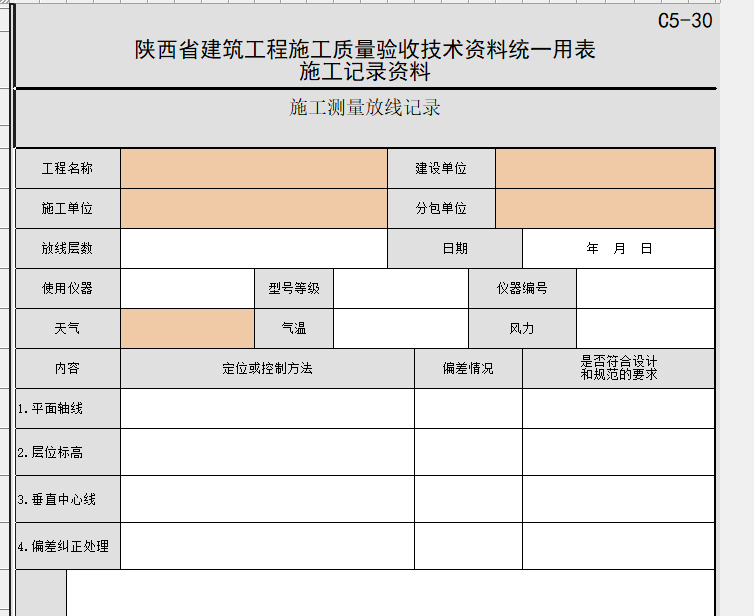The height and width of the screenshot is (616, 754).
Task: Click the 4.偏差纠正处理 row label cell
Action: (67, 546)
